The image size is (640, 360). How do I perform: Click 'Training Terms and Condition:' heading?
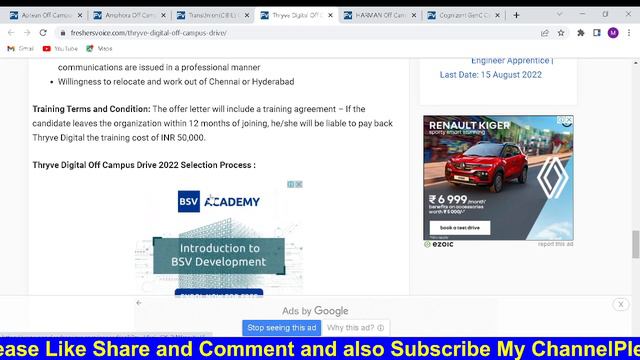click(x=91, y=109)
